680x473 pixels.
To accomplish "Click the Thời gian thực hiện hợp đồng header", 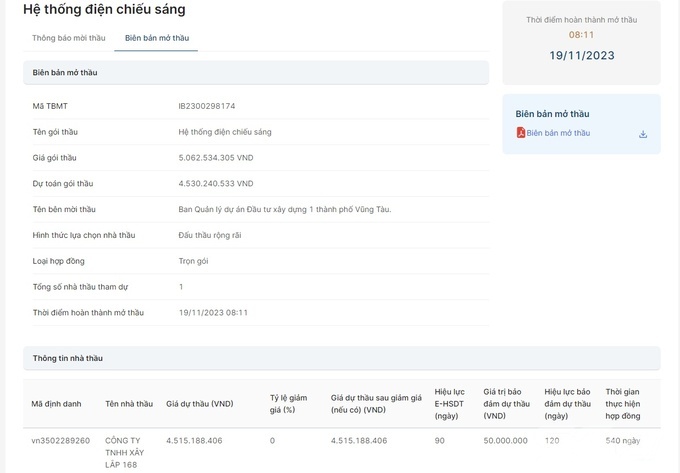I will coord(623,404).
